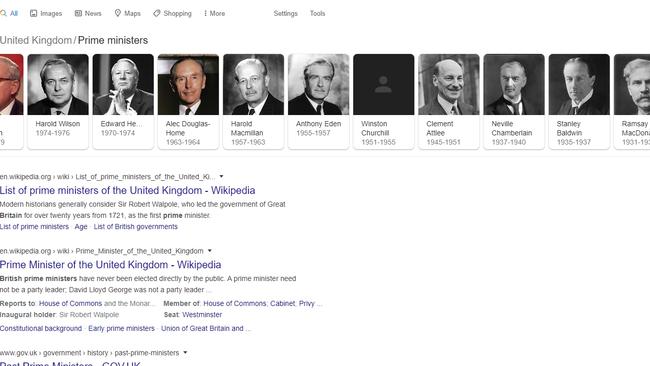Open 'Early prime ministers' sitelink
Viewport: 650px width, 366px height.
click(x=121, y=328)
